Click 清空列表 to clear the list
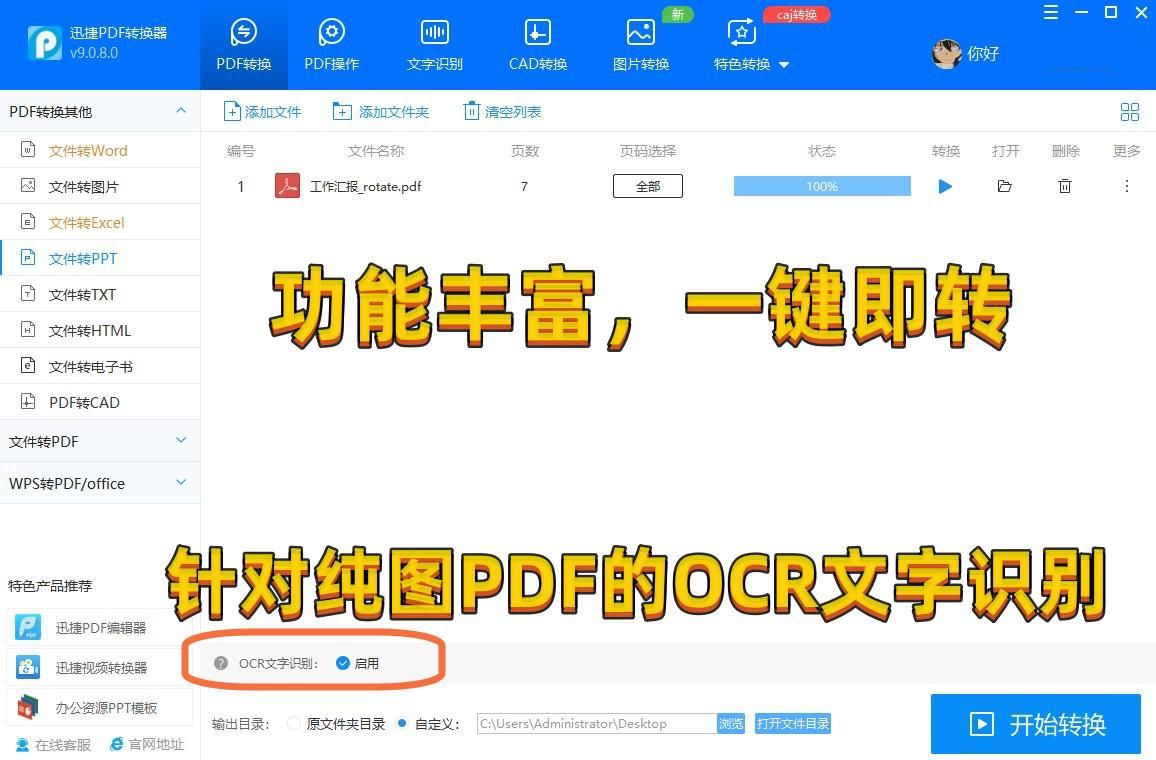The height and width of the screenshot is (760, 1156). [502, 112]
